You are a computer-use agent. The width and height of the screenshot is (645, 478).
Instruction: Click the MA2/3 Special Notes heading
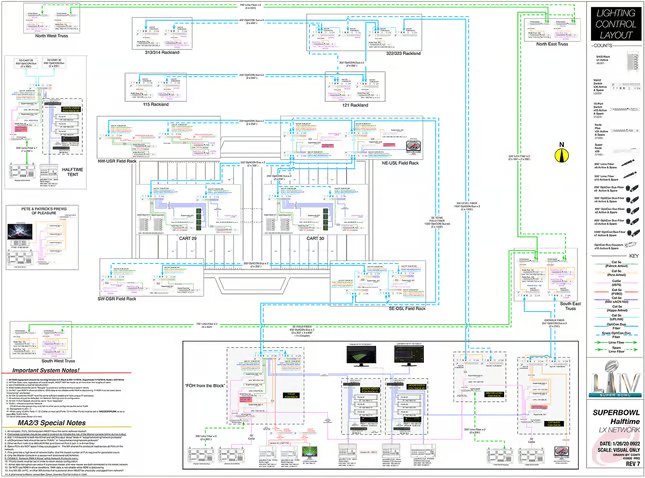(x=51, y=423)
